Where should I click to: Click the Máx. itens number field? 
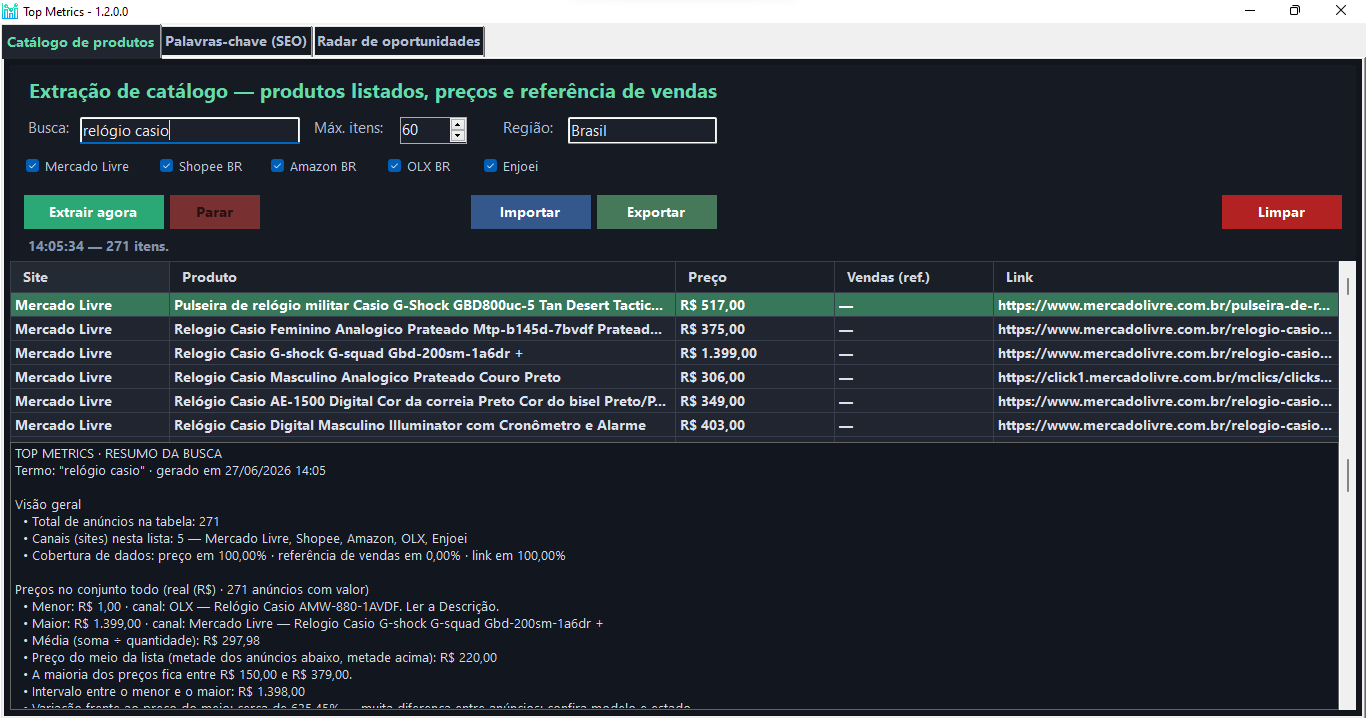pos(425,130)
